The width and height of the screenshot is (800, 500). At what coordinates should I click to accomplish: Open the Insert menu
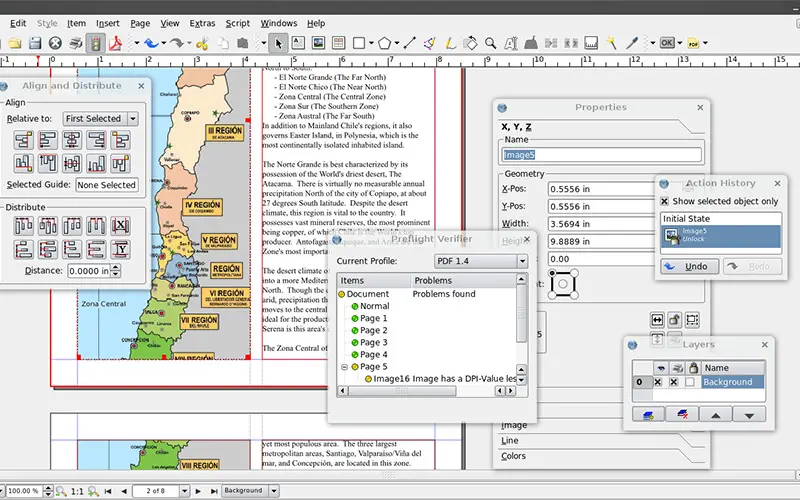coord(108,23)
